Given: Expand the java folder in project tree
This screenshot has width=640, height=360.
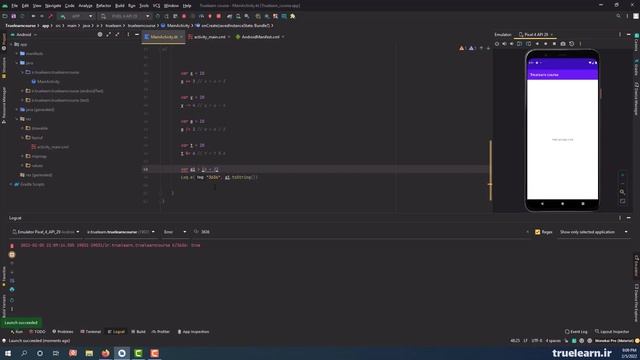Looking at the screenshot, I should 17,63.
